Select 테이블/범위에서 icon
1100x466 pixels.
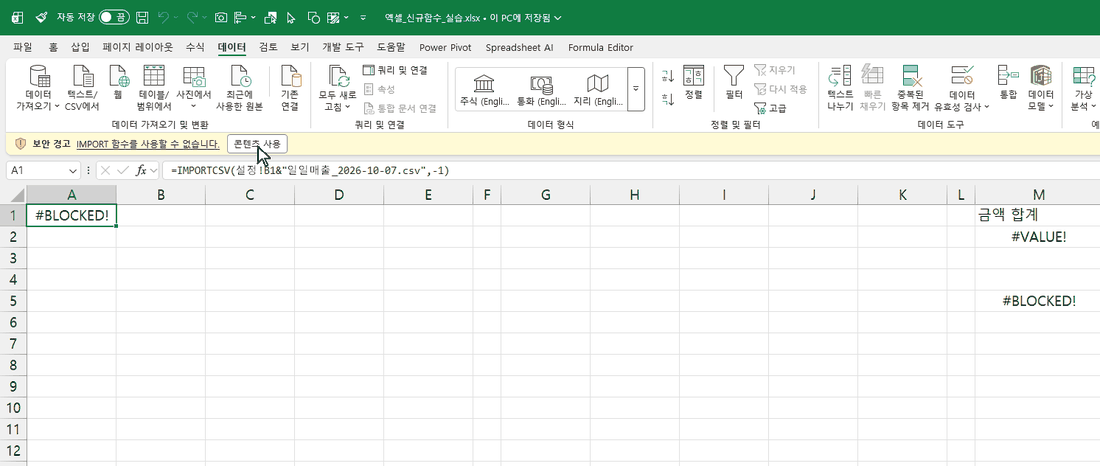[x=154, y=88]
